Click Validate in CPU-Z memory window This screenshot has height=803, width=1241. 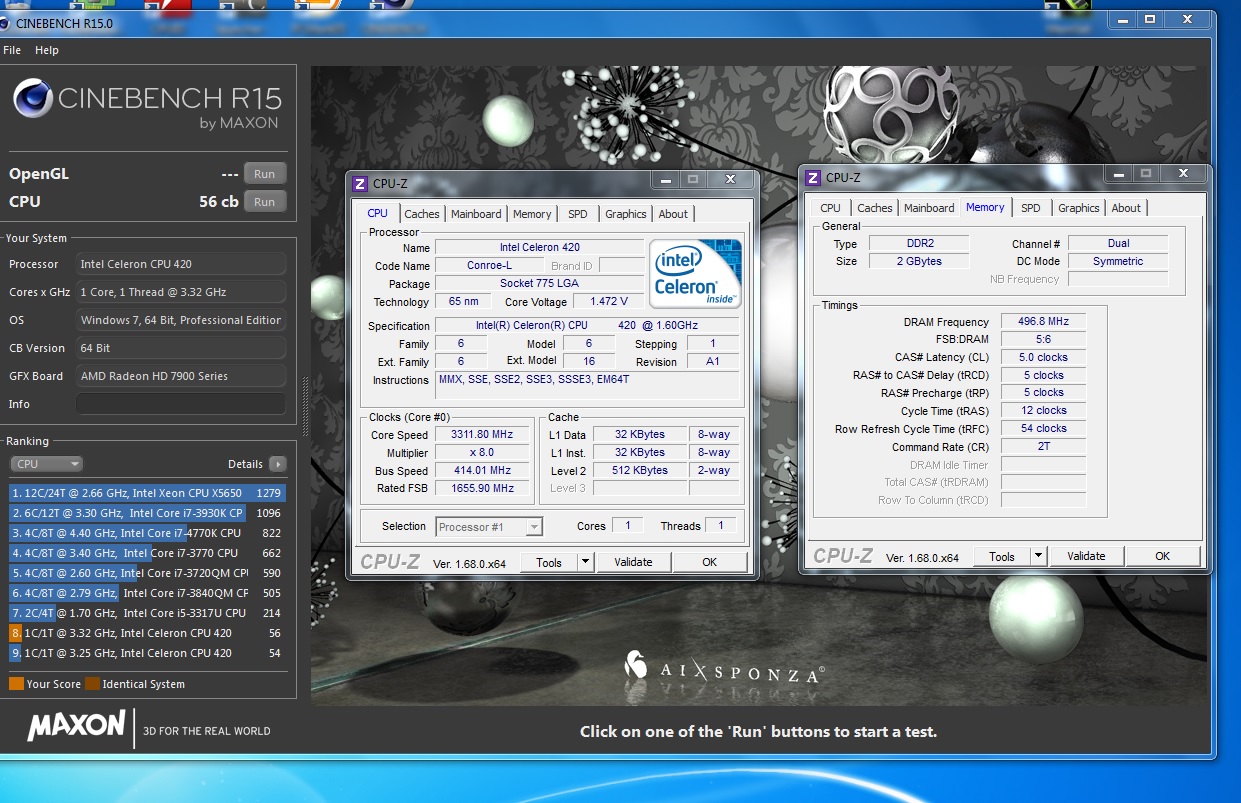click(1086, 557)
